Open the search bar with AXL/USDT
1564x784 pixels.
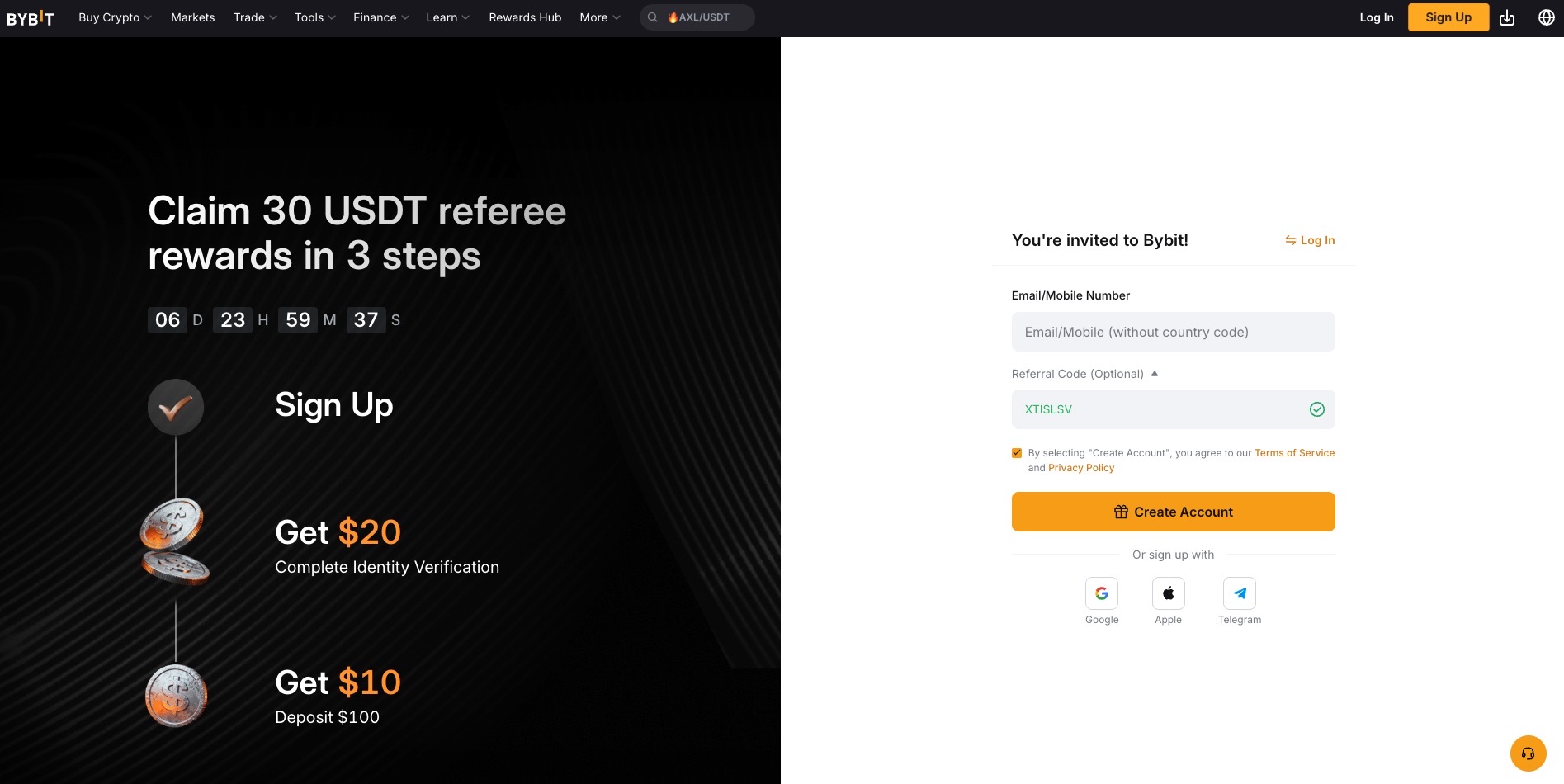(x=697, y=17)
